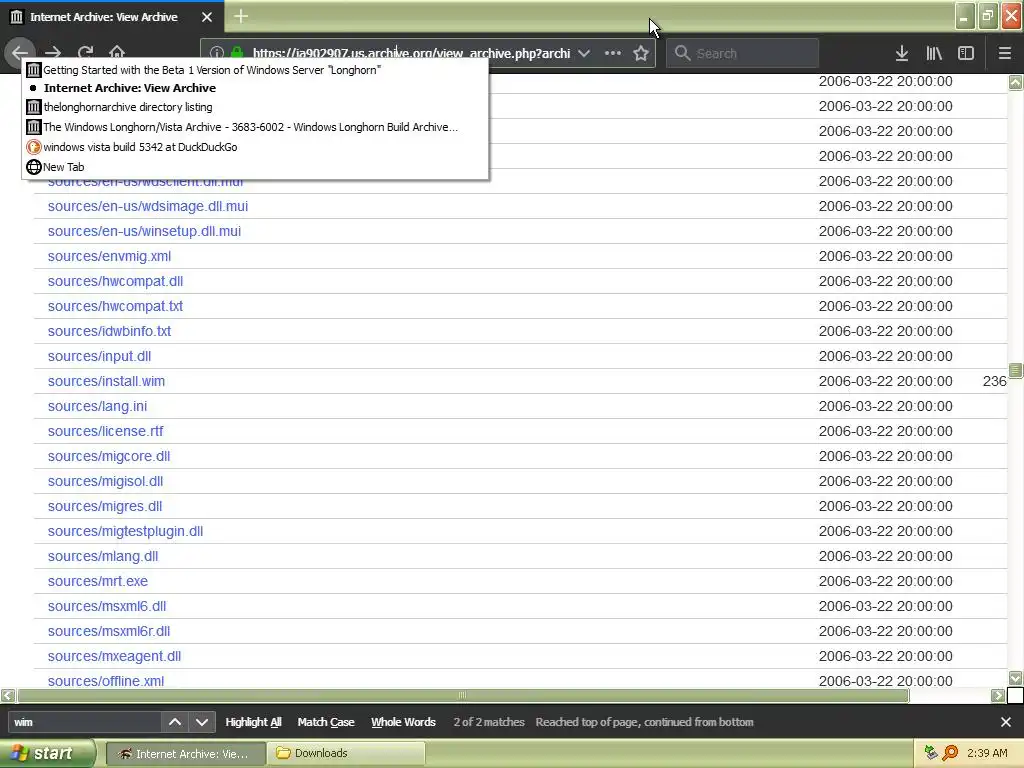
Task: Open the page actions three-dot menu
Action: (x=613, y=54)
